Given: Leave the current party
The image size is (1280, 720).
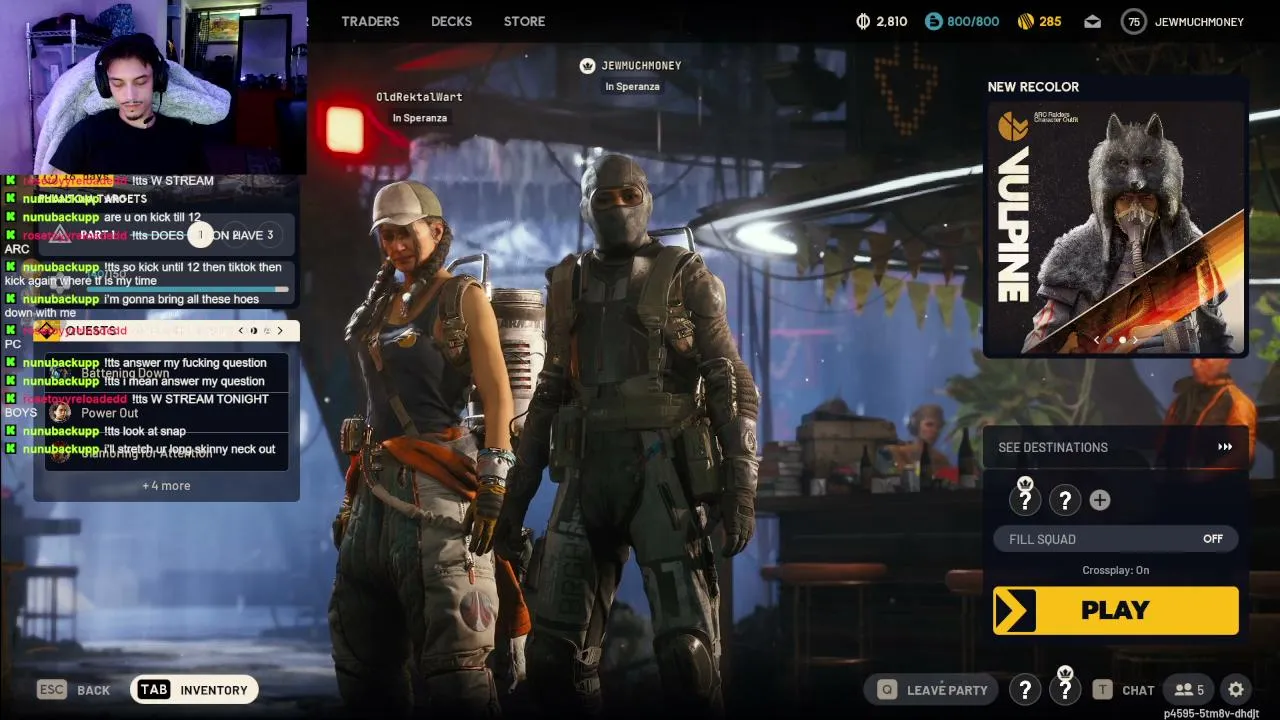Looking at the screenshot, I should point(934,690).
